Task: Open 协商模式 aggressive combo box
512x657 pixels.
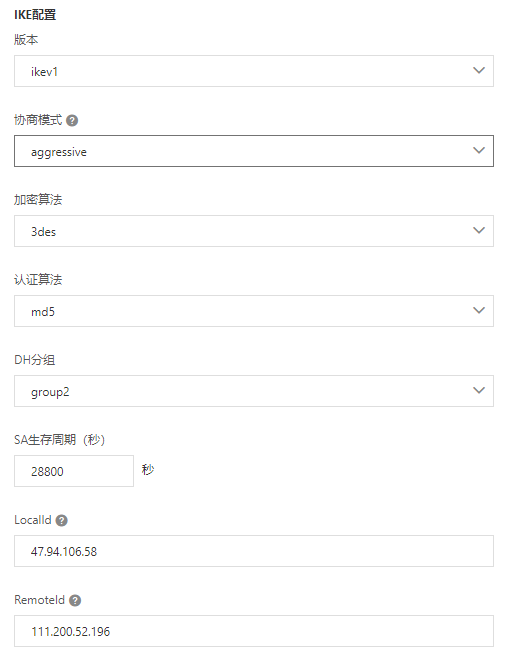Action: (x=254, y=151)
